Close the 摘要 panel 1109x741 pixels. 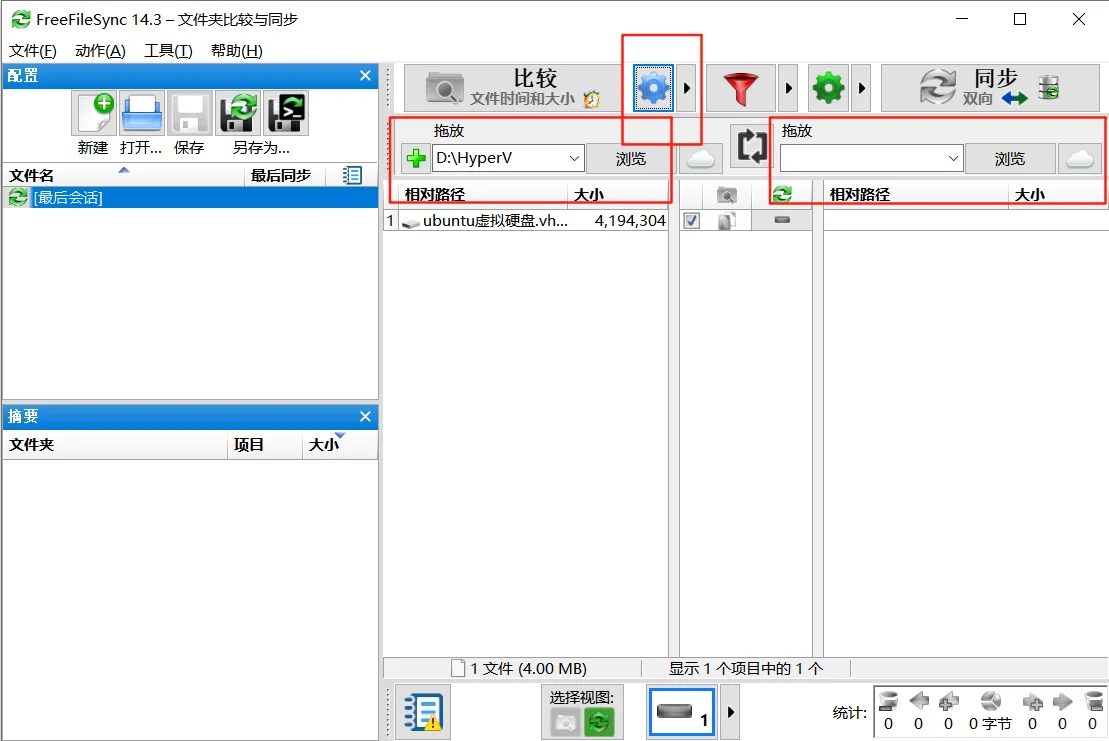click(x=365, y=416)
